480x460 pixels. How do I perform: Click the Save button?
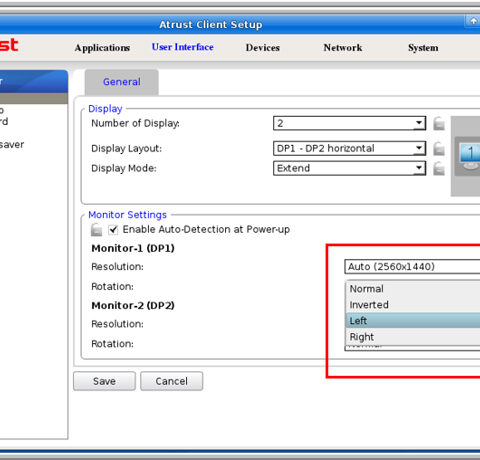click(104, 381)
